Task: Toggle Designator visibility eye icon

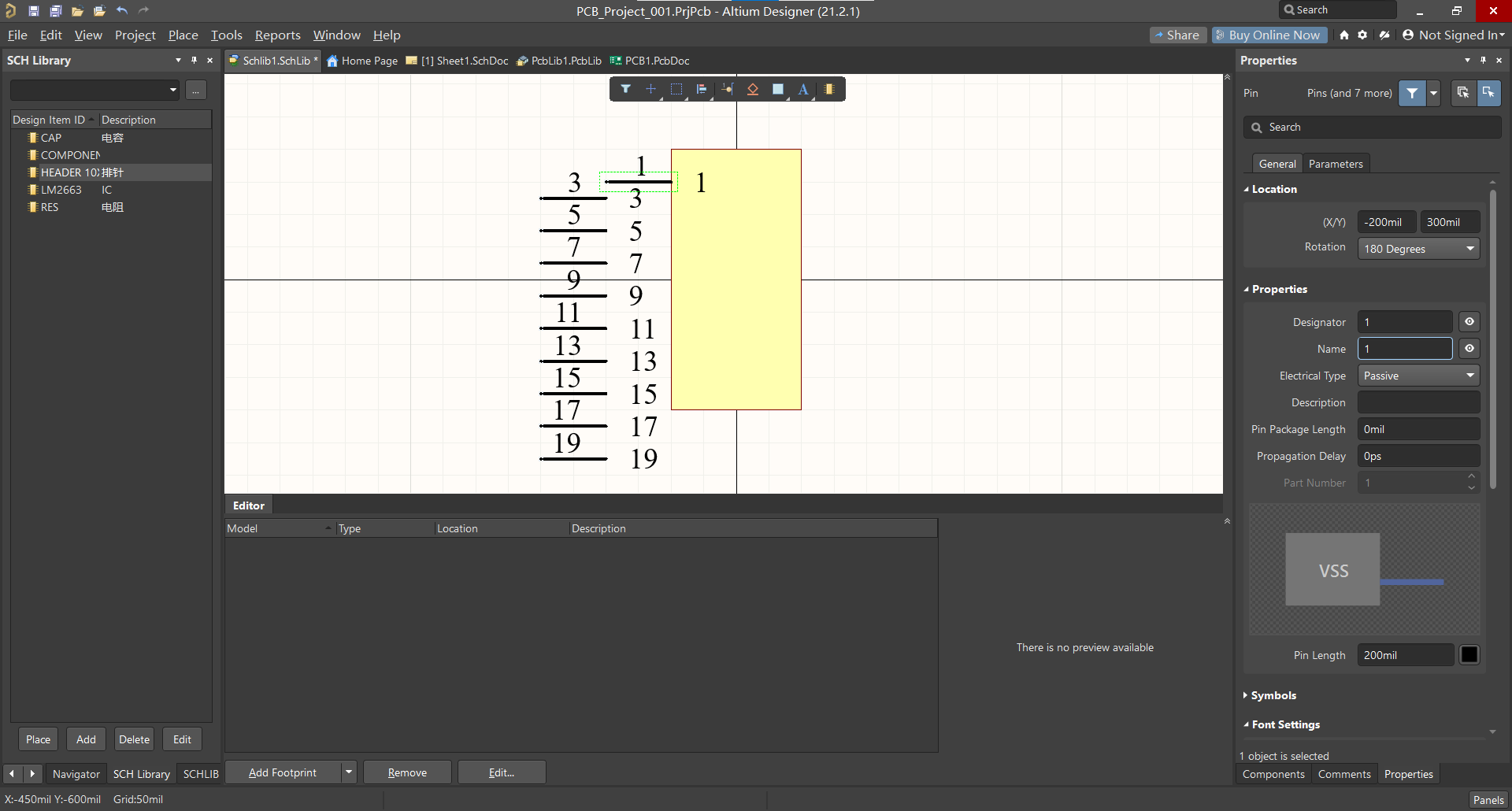Action: tap(1469, 322)
